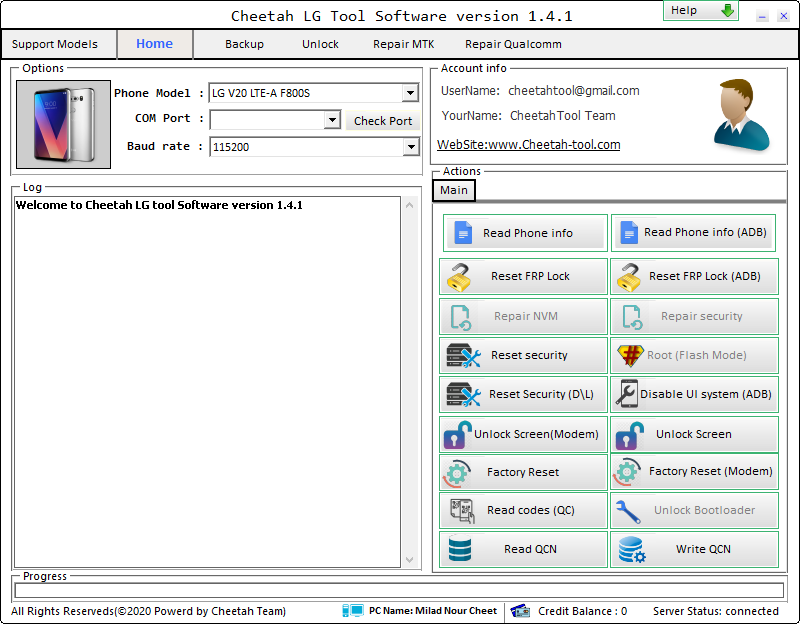Click the Reset FRP Lock (ADB) padlock icon

click(x=629, y=277)
